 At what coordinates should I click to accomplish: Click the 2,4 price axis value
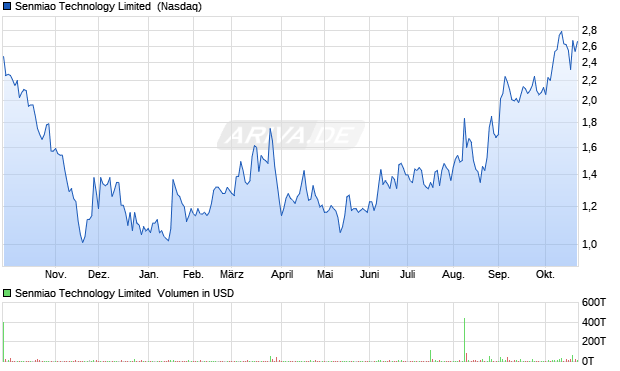[x=590, y=62]
